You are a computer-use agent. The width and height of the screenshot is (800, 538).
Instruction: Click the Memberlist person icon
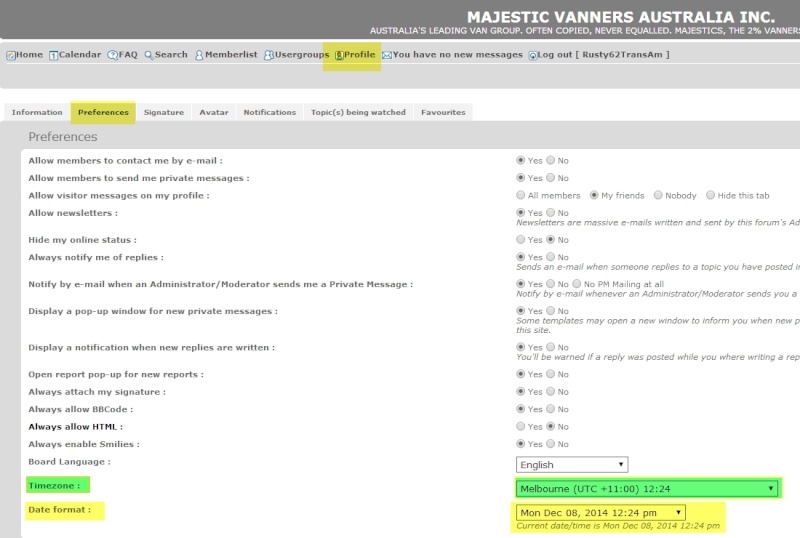click(199, 55)
